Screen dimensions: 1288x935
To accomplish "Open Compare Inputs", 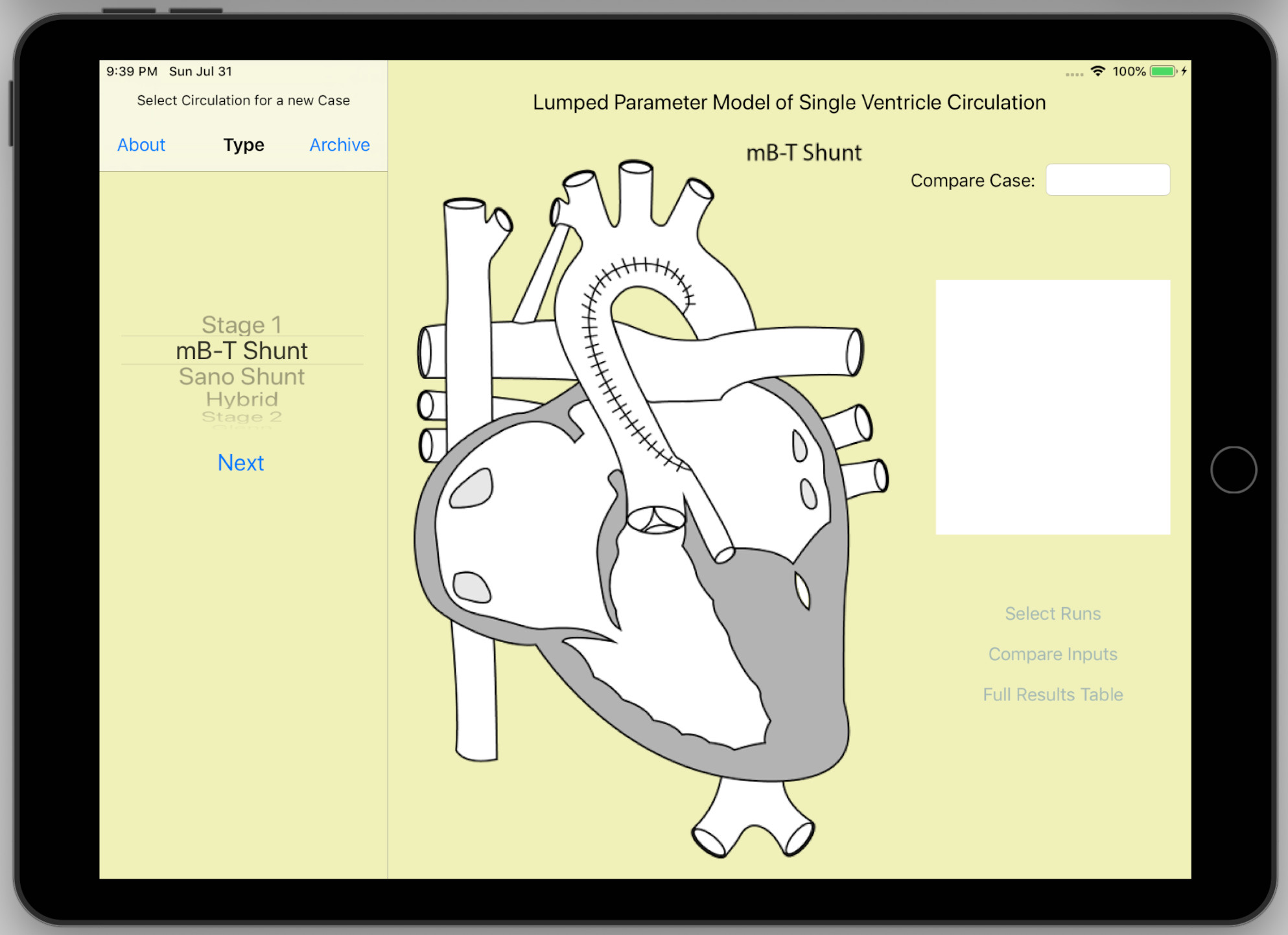I will (x=1052, y=654).
